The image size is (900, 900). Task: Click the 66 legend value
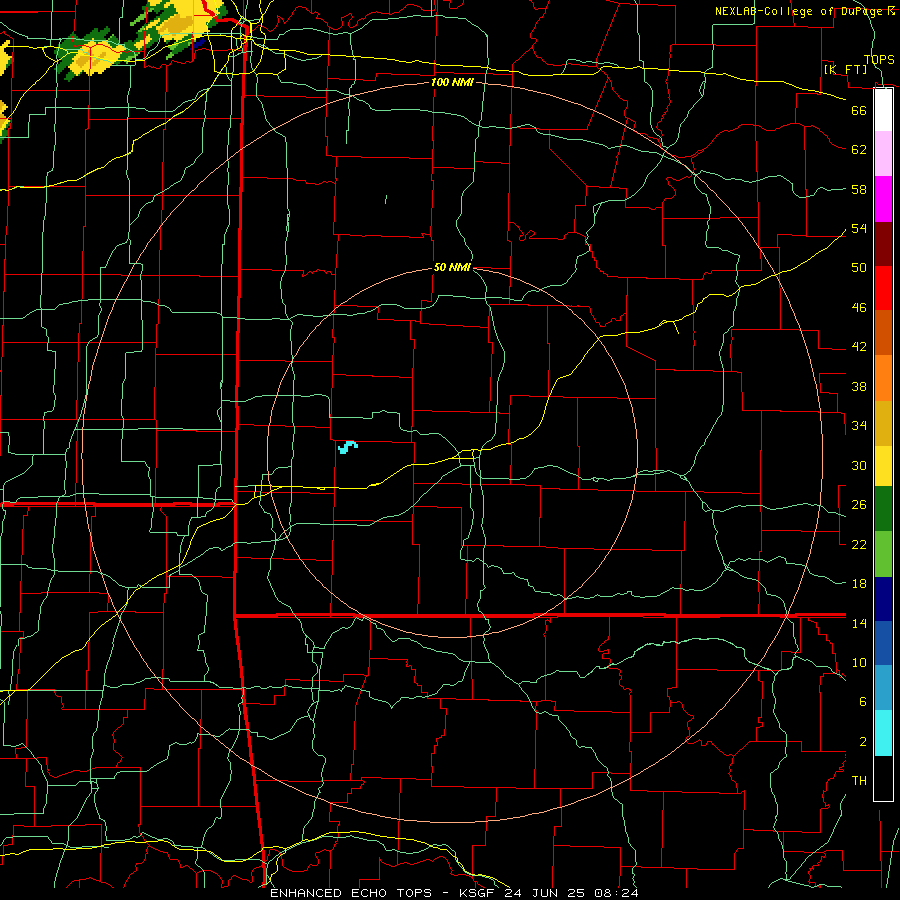pos(859,110)
